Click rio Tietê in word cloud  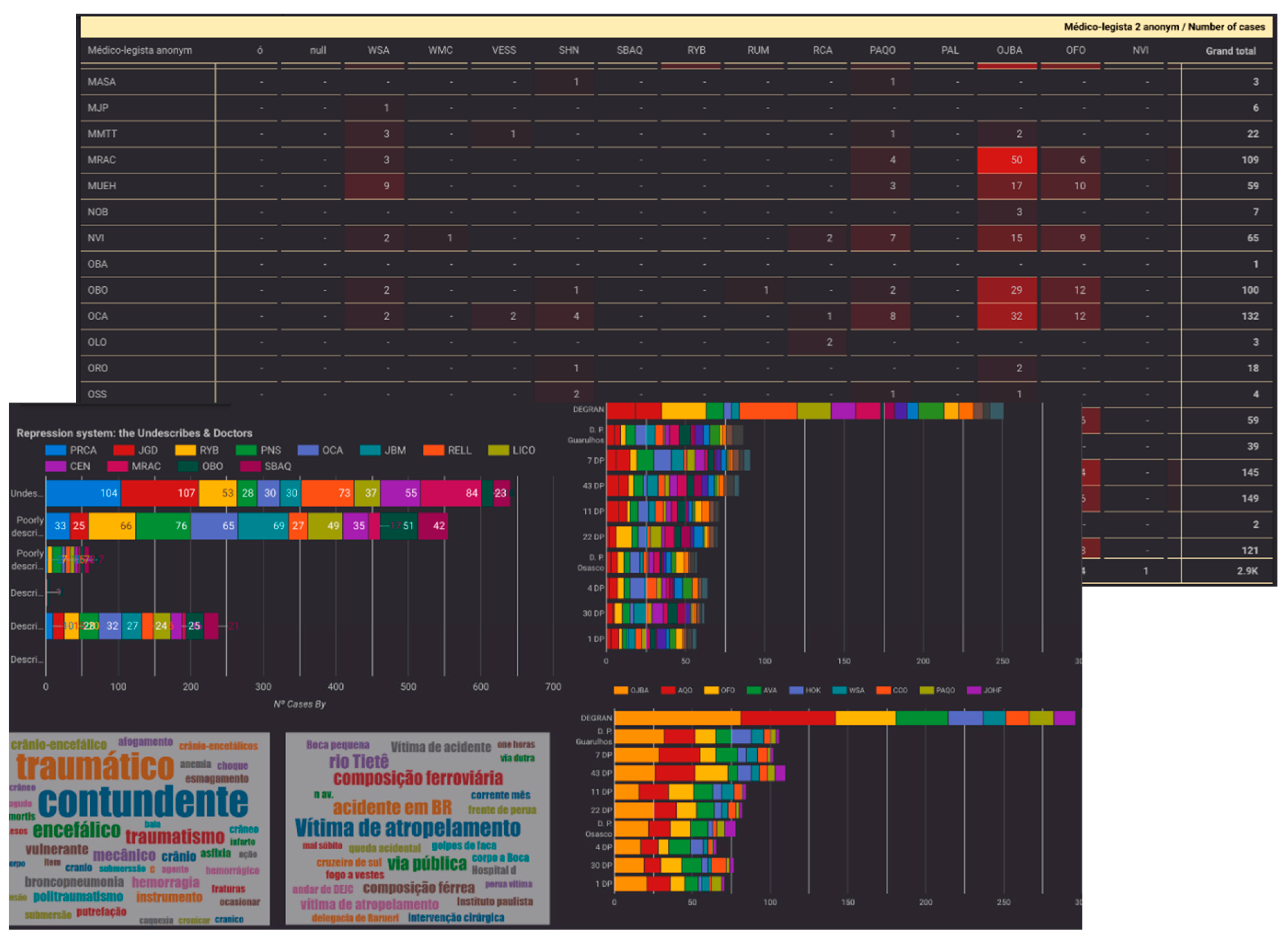click(359, 761)
